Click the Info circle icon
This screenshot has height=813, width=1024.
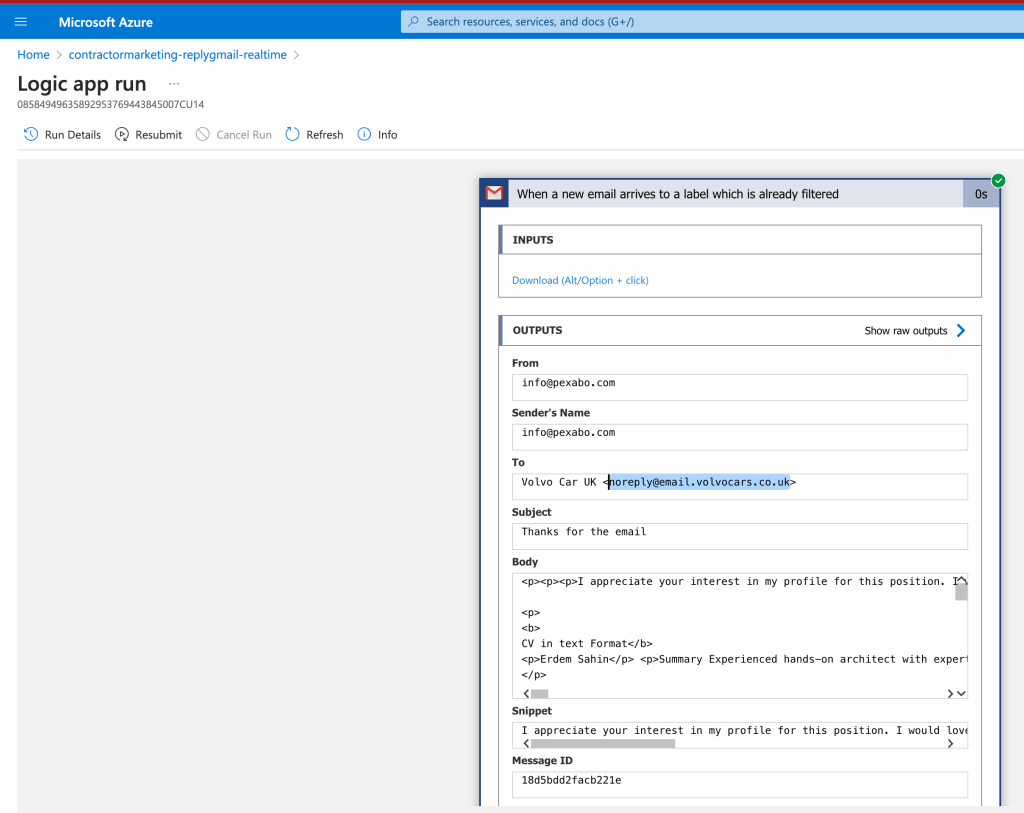pos(364,135)
